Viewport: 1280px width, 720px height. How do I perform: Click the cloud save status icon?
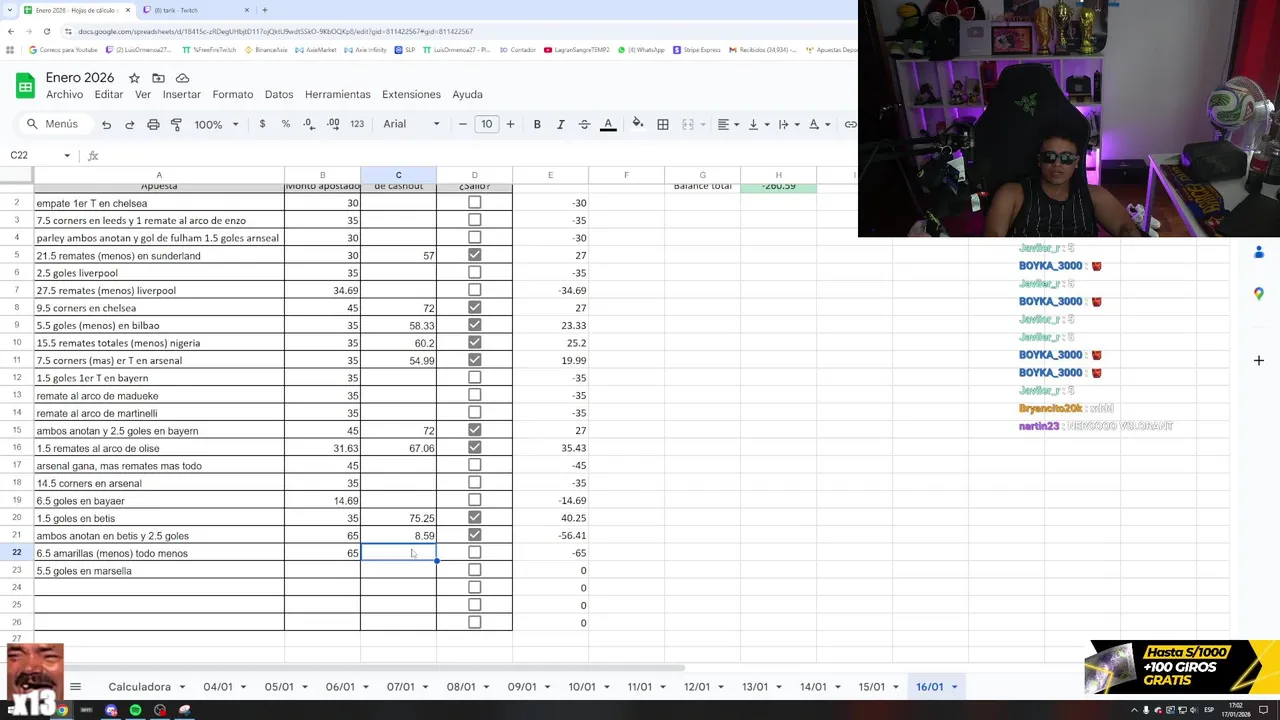(x=182, y=78)
